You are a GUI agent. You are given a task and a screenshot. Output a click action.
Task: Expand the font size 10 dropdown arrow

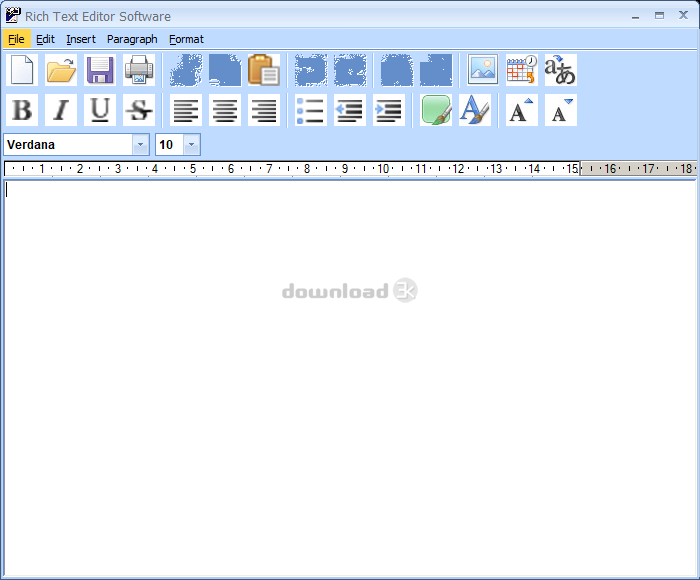click(x=192, y=145)
